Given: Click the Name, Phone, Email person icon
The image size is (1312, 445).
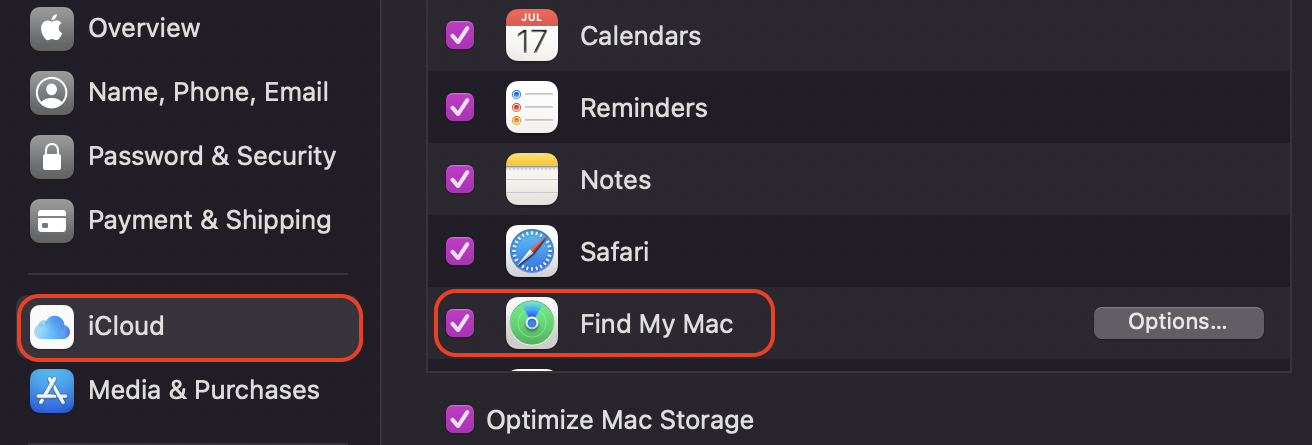Looking at the screenshot, I should pyautogui.click(x=51, y=92).
